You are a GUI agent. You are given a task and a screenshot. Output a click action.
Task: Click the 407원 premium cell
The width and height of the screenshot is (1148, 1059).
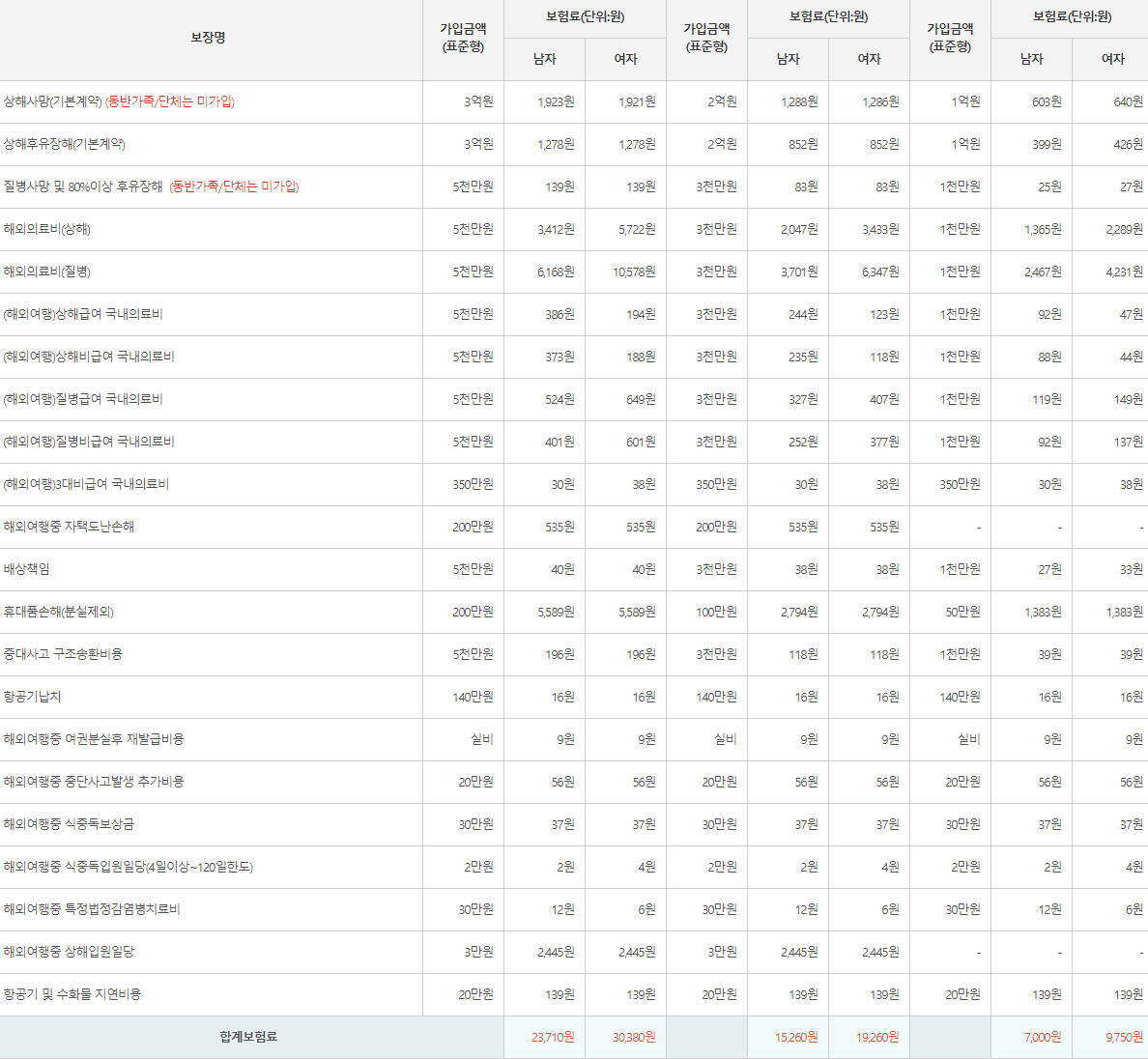(x=884, y=399)
